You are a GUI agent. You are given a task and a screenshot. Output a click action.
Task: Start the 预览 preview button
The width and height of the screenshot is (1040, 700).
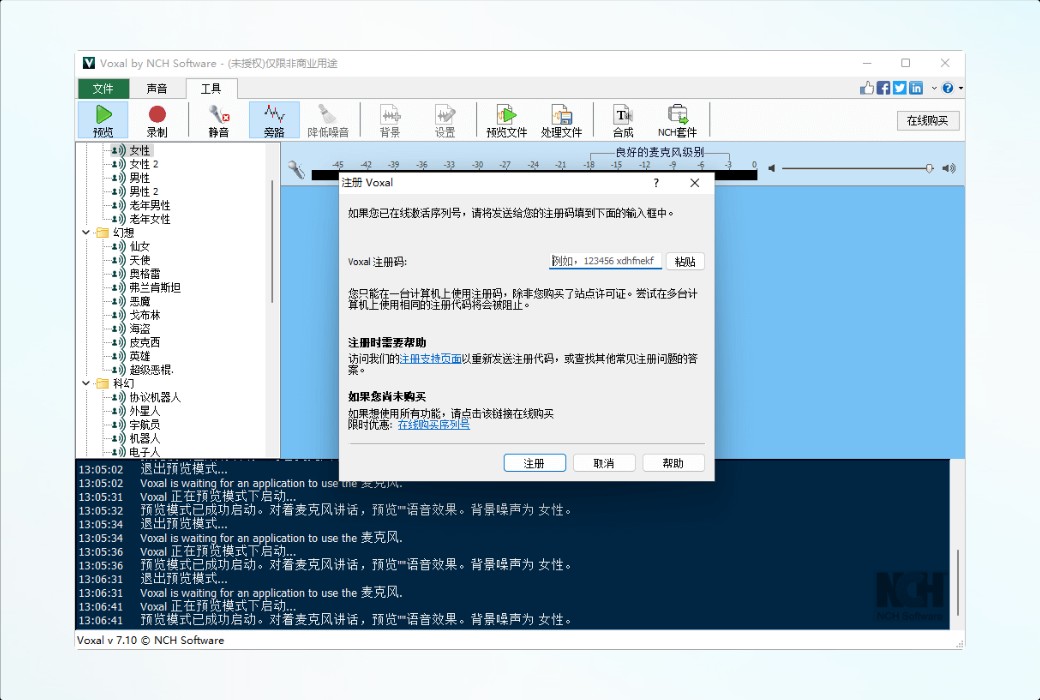tap(103, 120)
